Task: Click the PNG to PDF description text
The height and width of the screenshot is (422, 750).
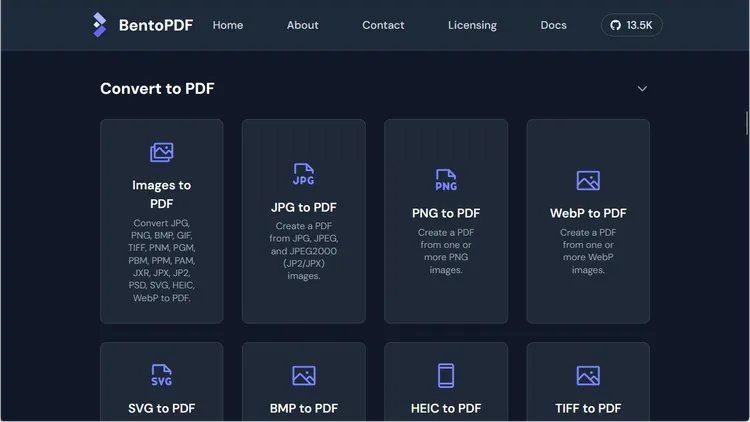Action: click(446, 251)
